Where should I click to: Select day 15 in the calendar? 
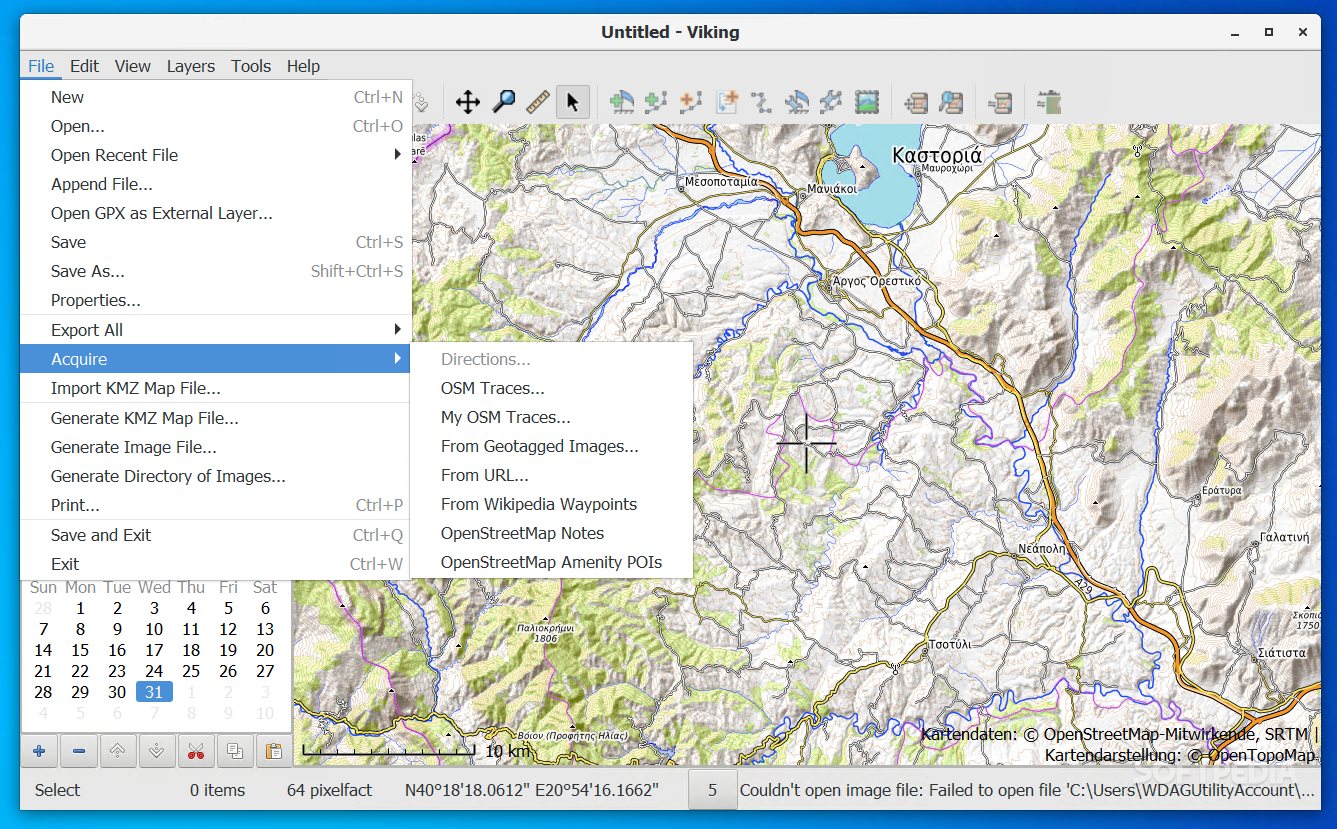click(80, 650)
